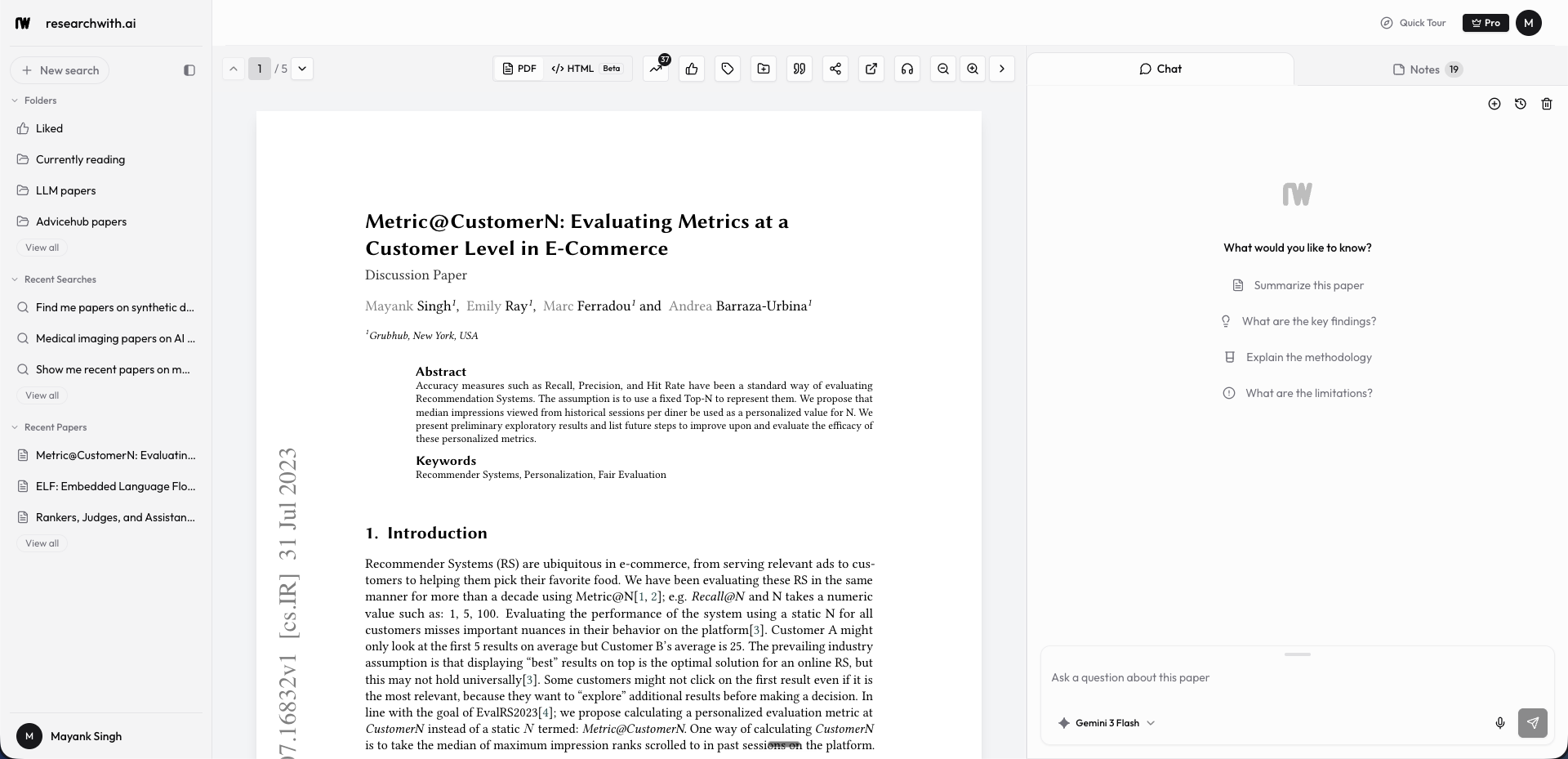Add paper to folder icon
The image size is (1568, 759).
point(764,69)
